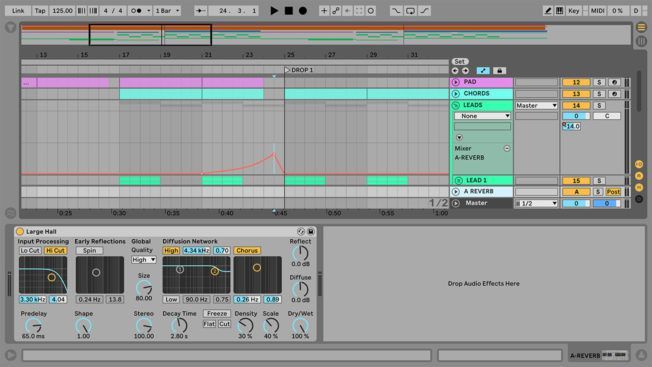Toggle the Lock Envelopes button
The image size is (652, 367).
(x=499, y=71)
